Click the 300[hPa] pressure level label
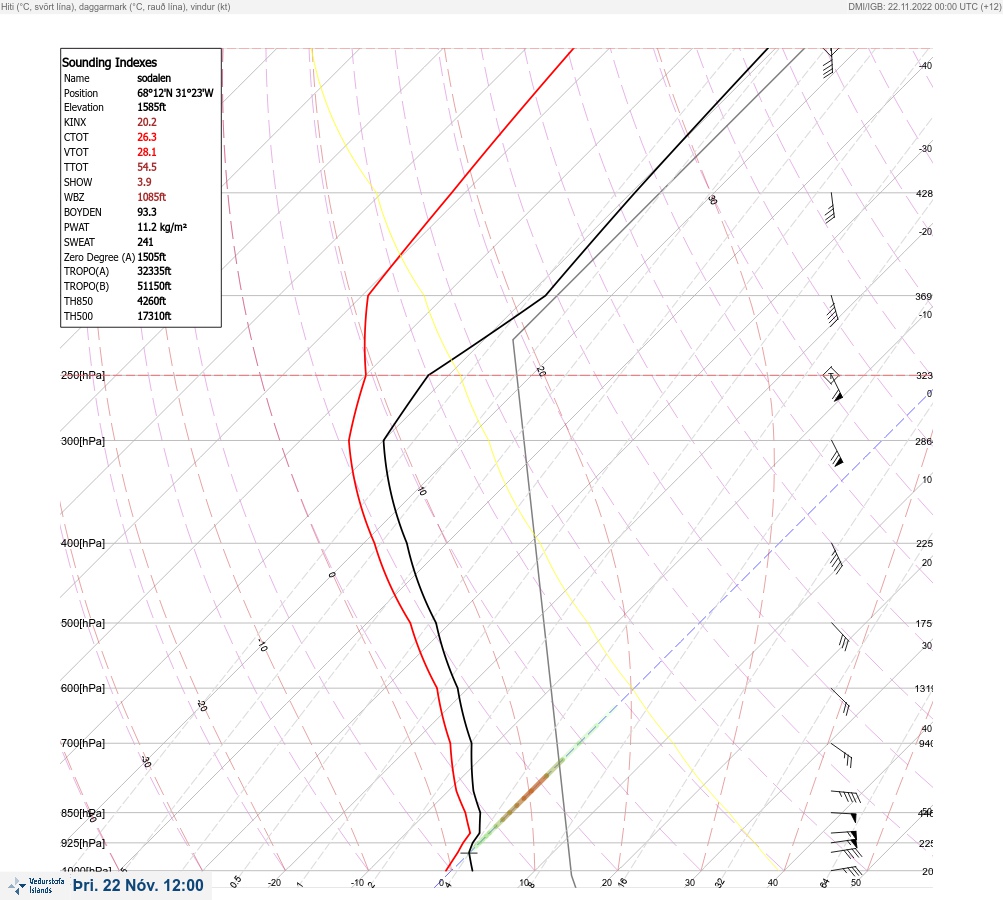Screen dimensions: 1003x900 (83, 441)
